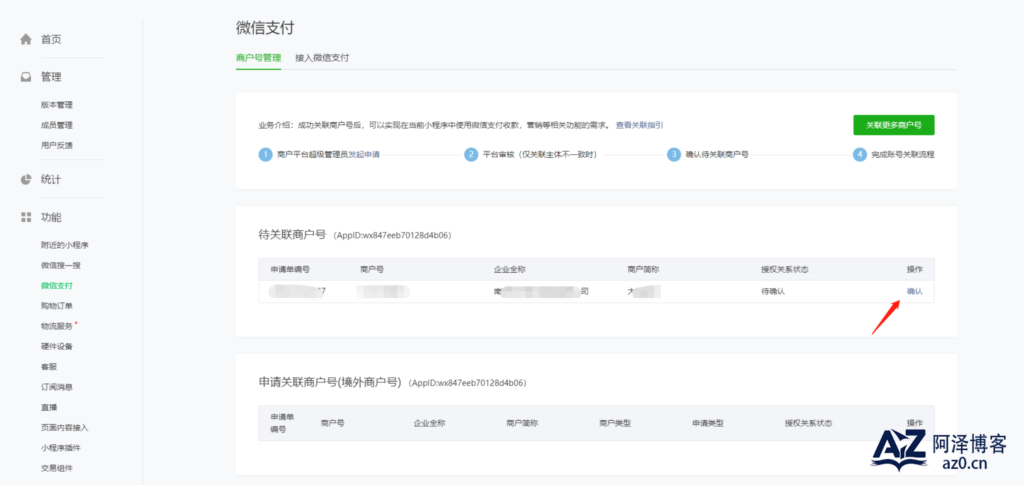Click the 确认待关联商户号 step 3 label
The width and height of the screenshot is (1024, 485).
click(716, 155)
